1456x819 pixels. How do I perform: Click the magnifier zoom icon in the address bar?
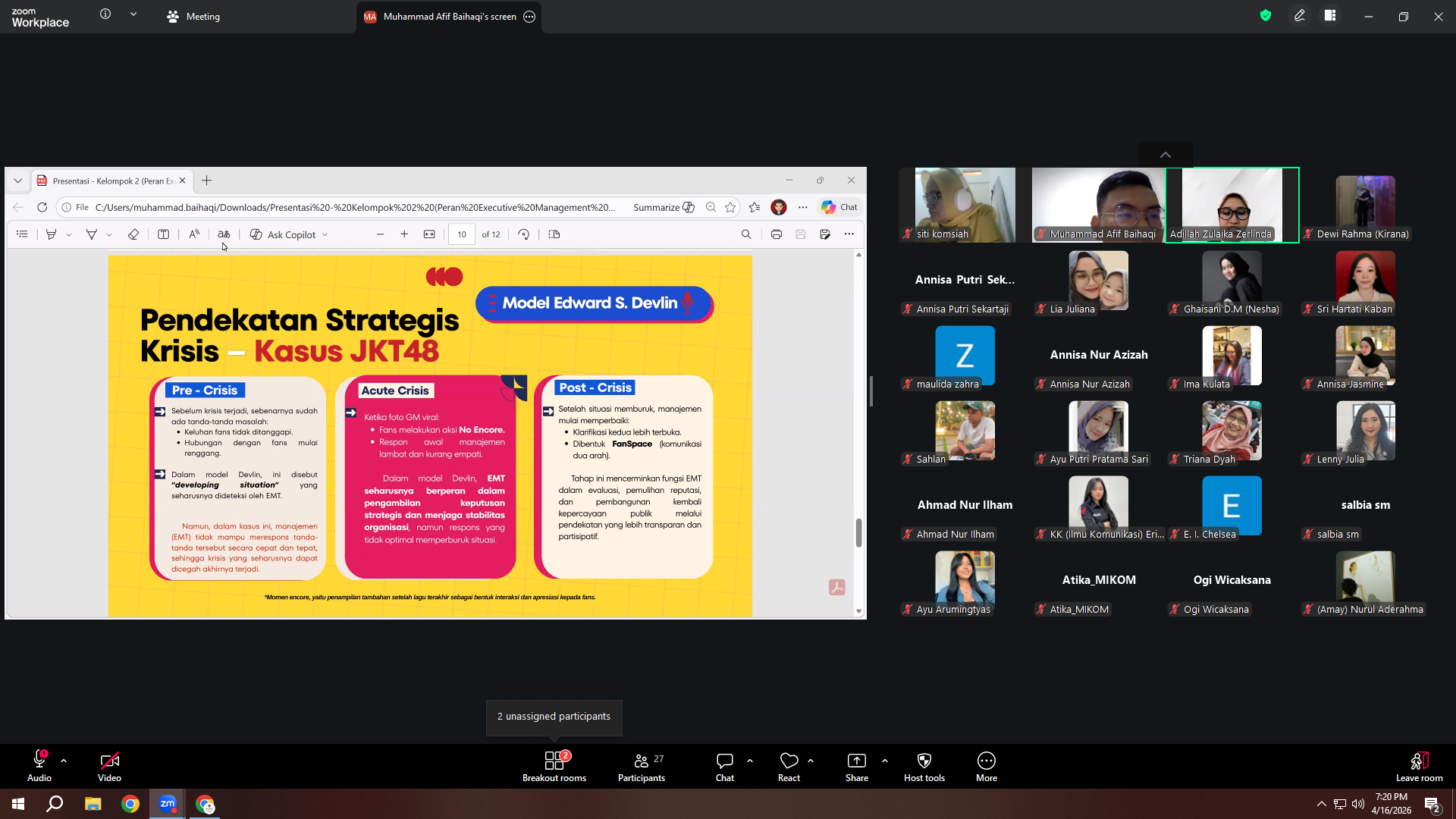(711, 207)
